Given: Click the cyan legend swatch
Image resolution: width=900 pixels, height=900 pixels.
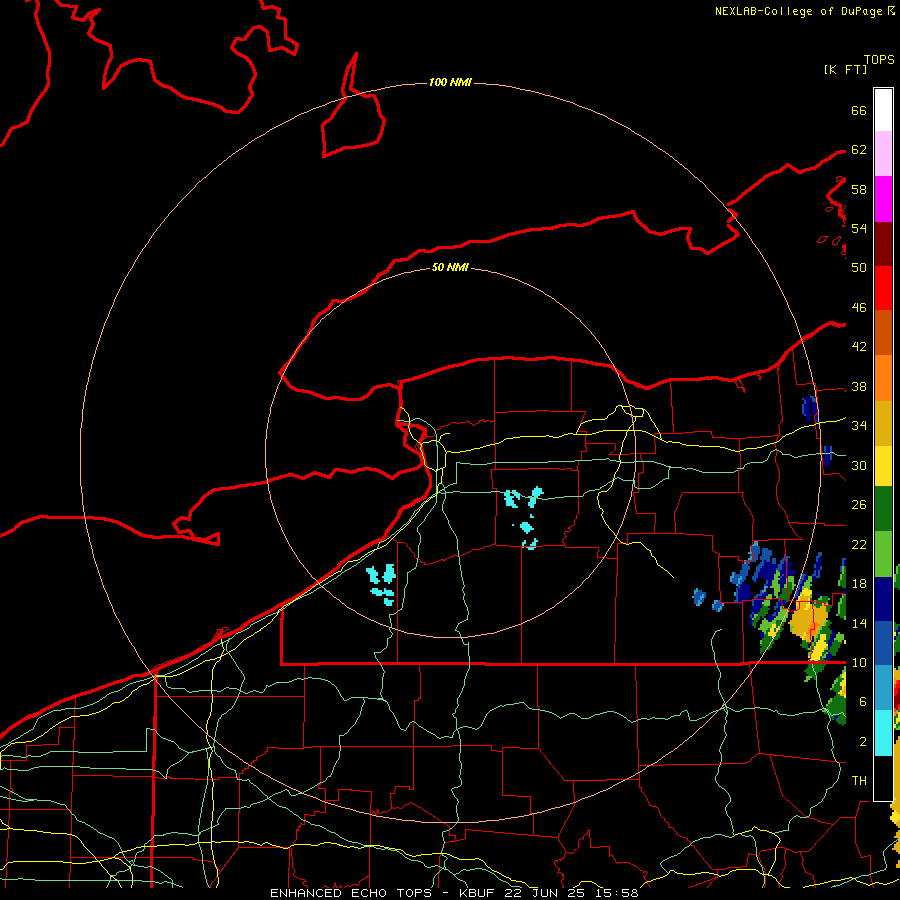Looking at the screenshot, I should 883,733.
